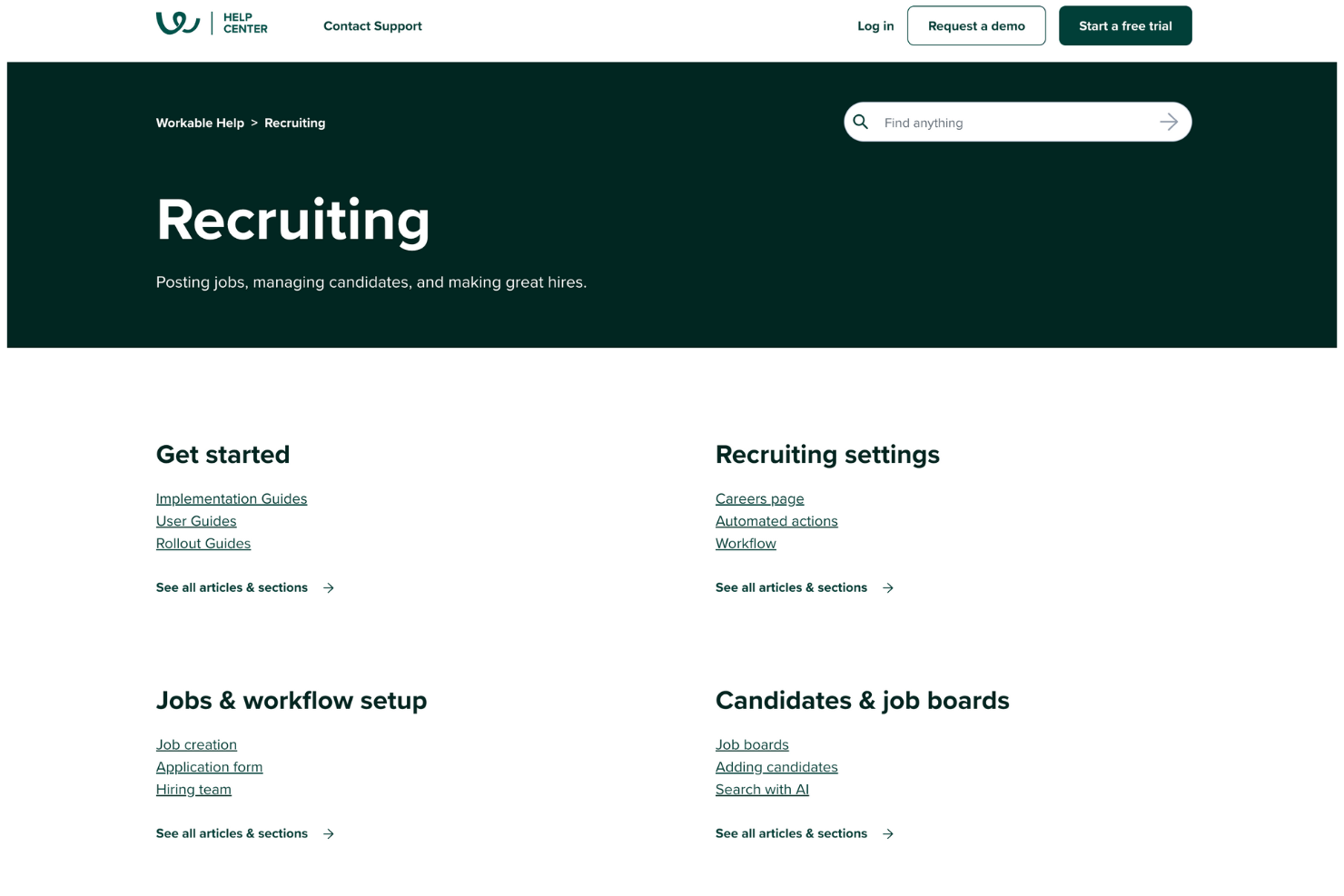Open the Automated actions section
This screenshot has width=1344, height=896.
click(x=776, y=521)
